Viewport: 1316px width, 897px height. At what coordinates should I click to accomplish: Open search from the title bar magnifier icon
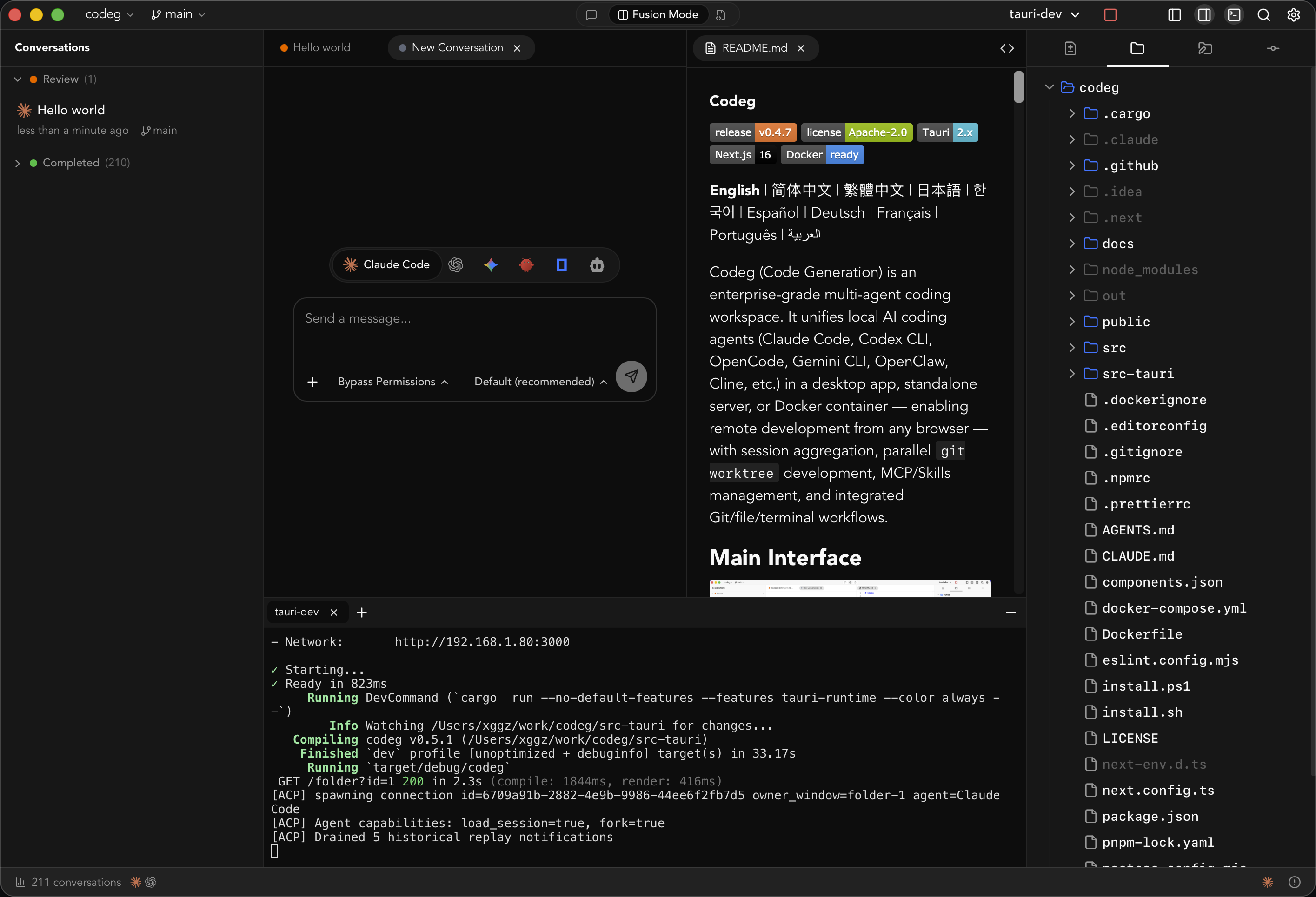coord(1263,15)
